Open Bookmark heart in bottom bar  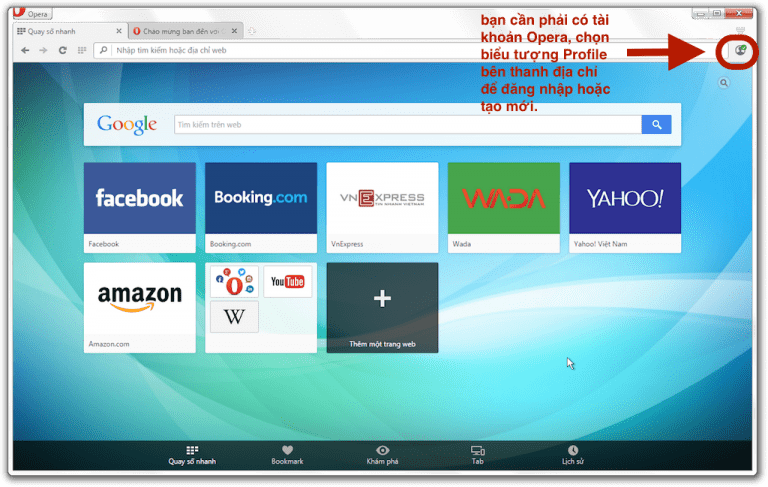coord(288,455)
